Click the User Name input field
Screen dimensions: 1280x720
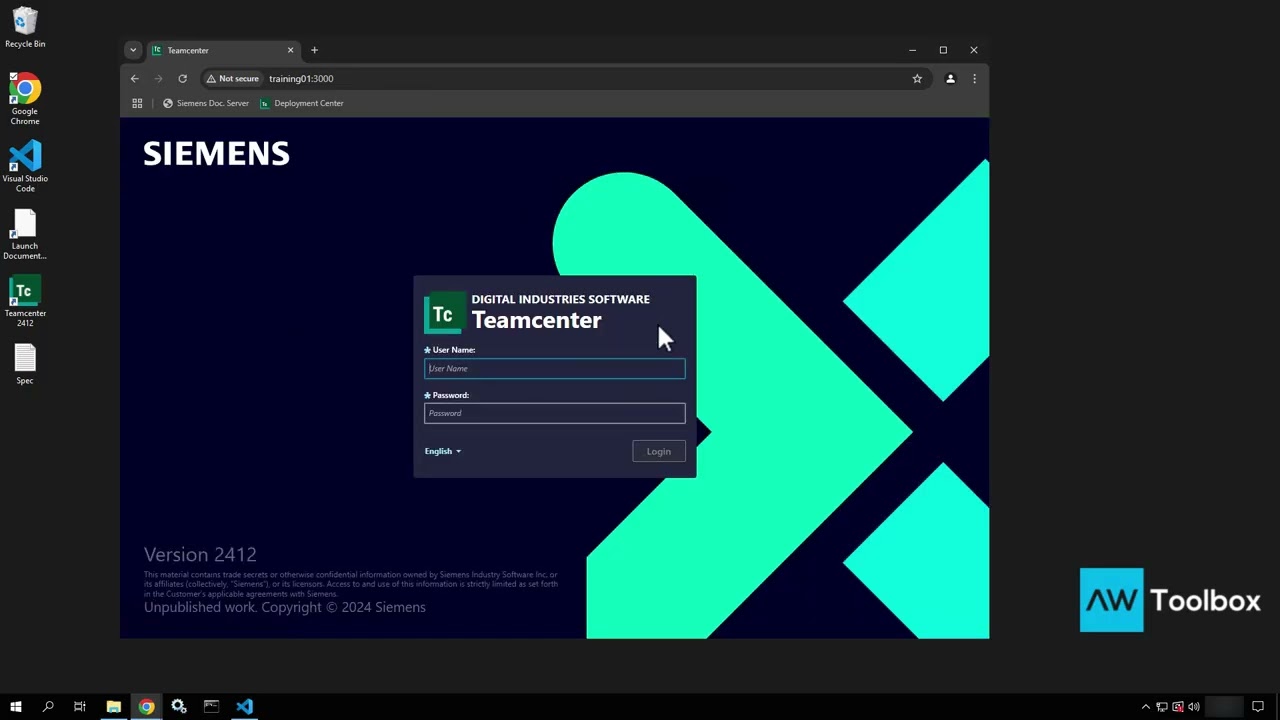554,368
